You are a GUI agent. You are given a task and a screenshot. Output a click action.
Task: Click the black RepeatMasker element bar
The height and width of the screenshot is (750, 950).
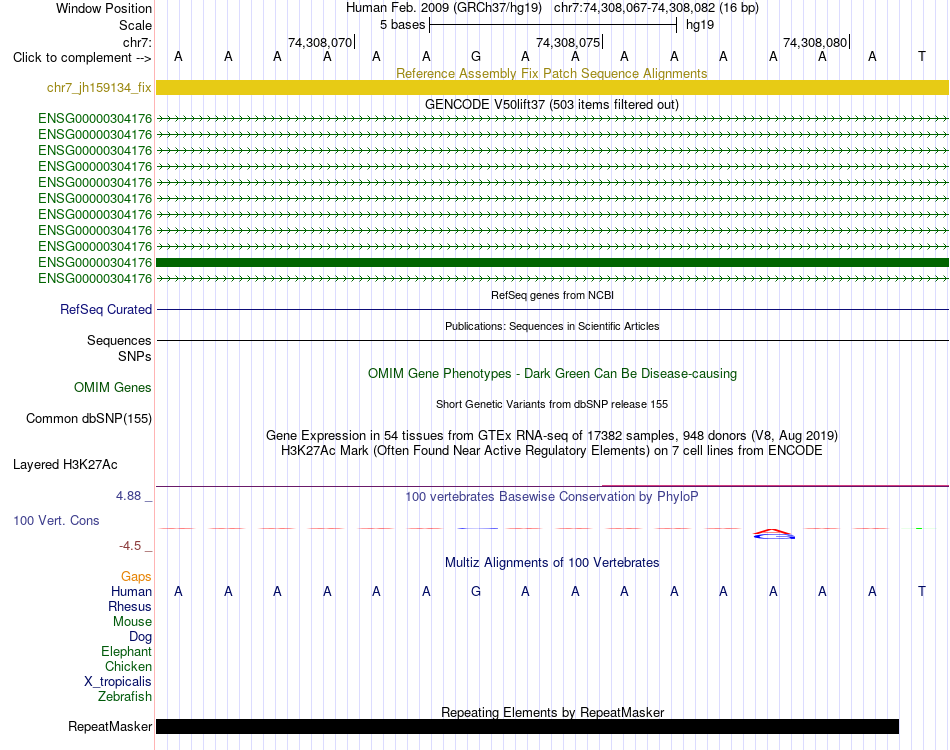pos(527,726)
